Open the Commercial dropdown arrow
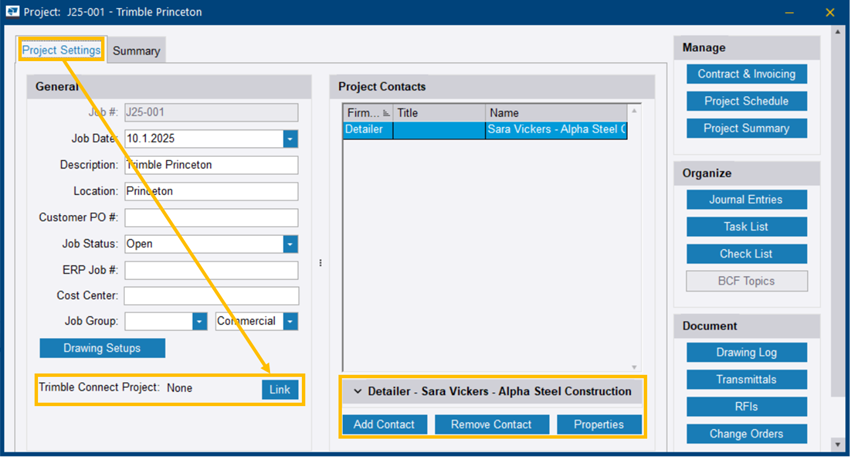850x457 pixels. pyautogui.click(x=290, y=321)
